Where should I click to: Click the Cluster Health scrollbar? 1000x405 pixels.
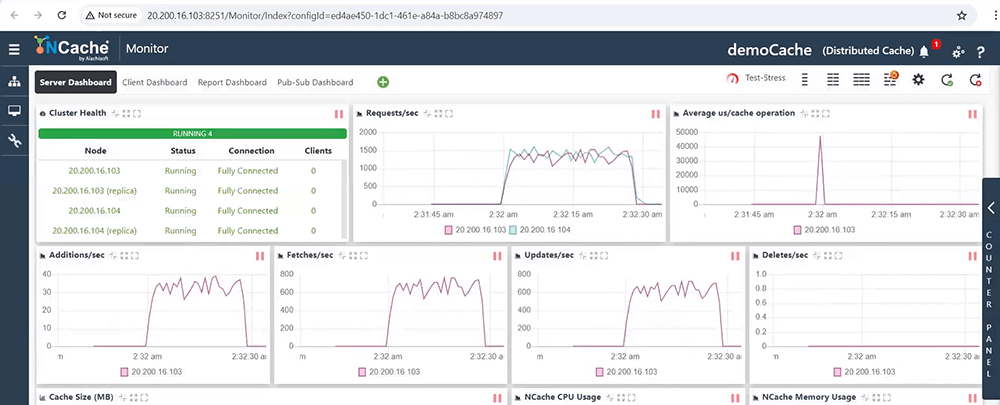[x=344, y=200]
